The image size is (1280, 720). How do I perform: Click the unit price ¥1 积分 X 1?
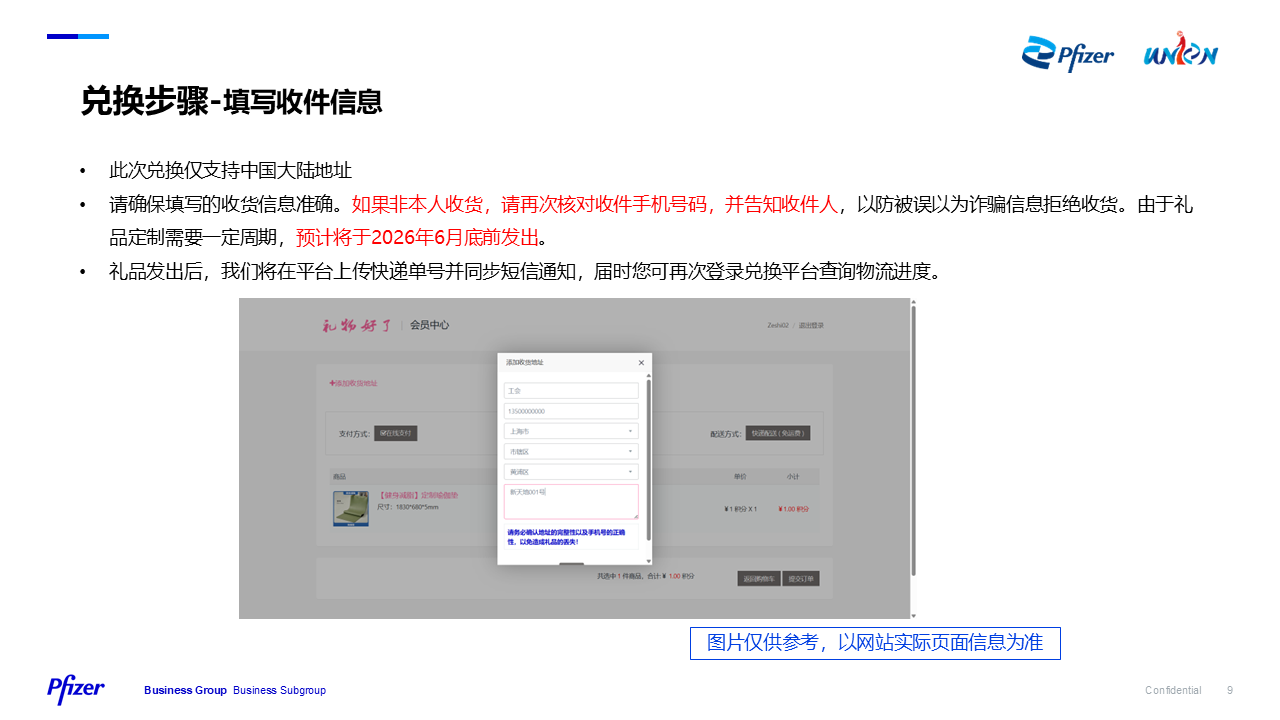coord(740,509)
